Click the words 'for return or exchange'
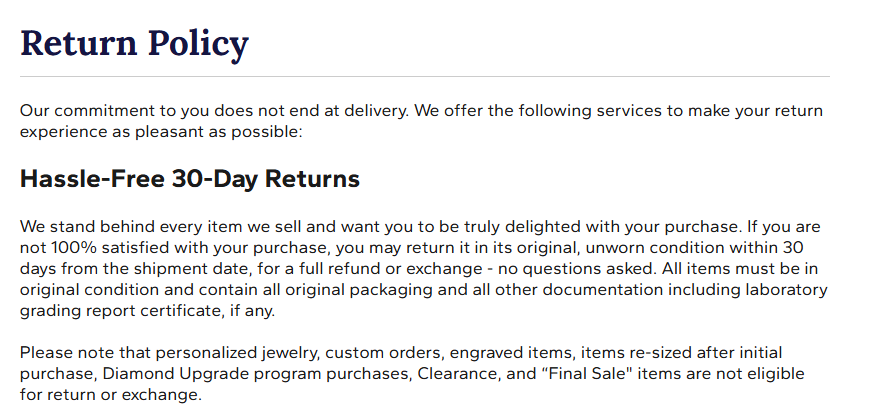 pos(110,395)
